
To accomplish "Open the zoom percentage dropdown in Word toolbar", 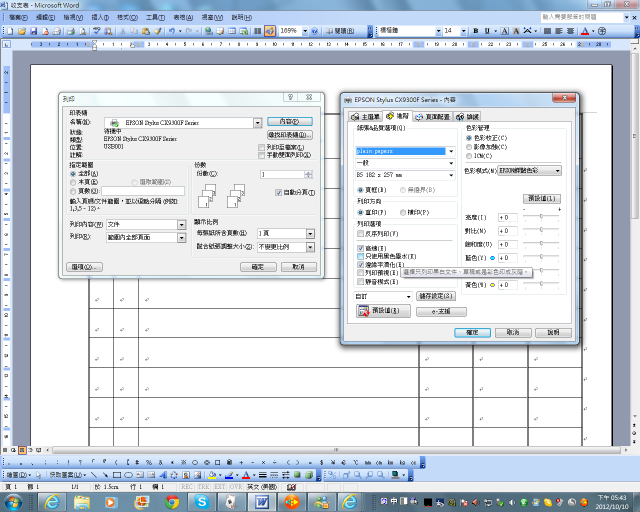I will tap(305, 31).
